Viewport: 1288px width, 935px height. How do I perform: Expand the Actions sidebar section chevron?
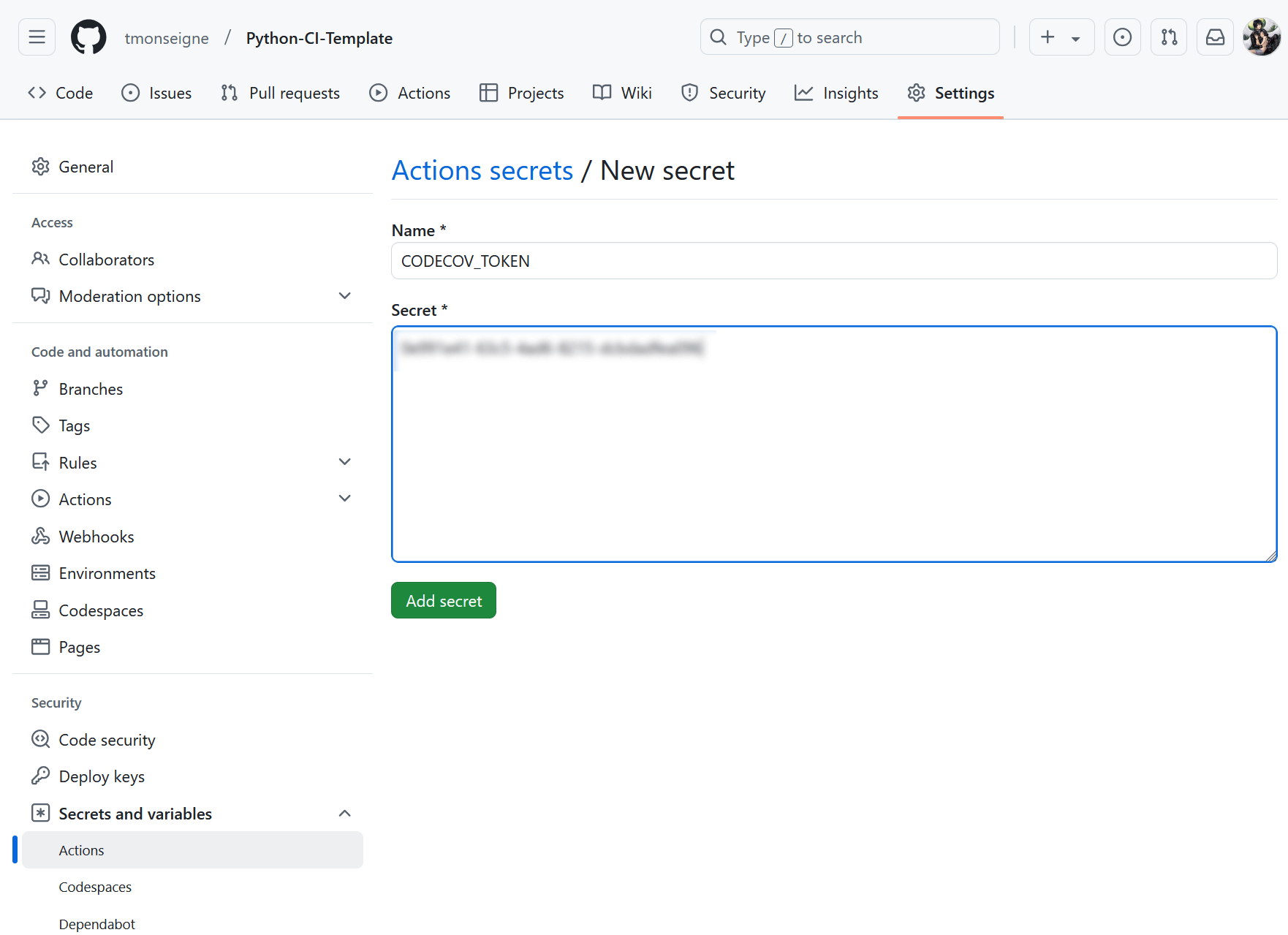pos(345,499)
